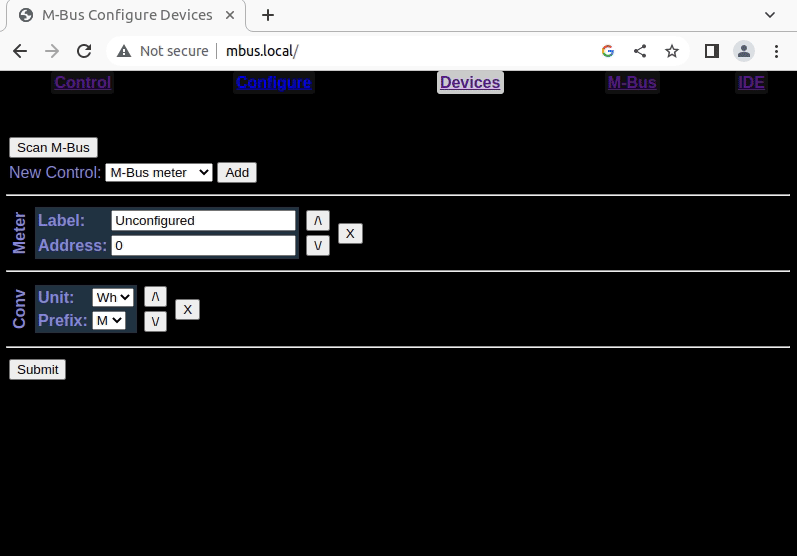Open the IDE page link

[751, 82]
